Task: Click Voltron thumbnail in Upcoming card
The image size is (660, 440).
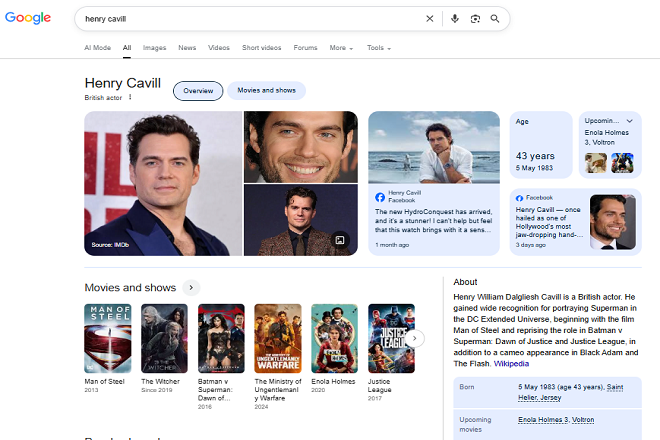Action: click(x=622, y=163)
